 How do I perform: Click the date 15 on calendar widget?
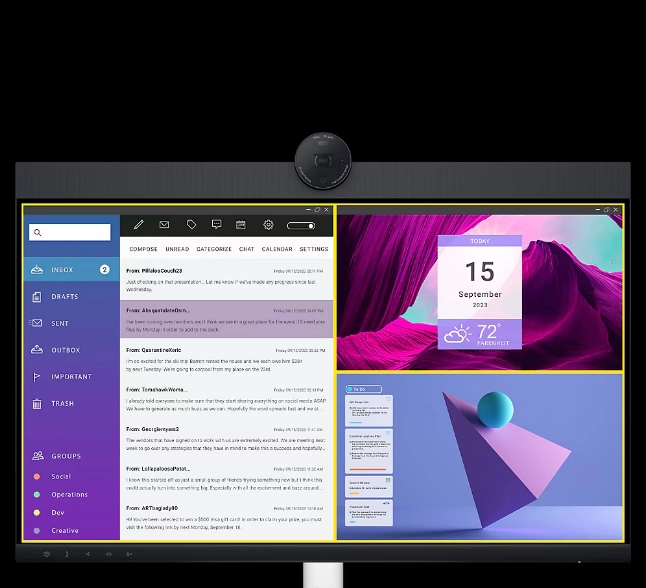tap(480, 272)
